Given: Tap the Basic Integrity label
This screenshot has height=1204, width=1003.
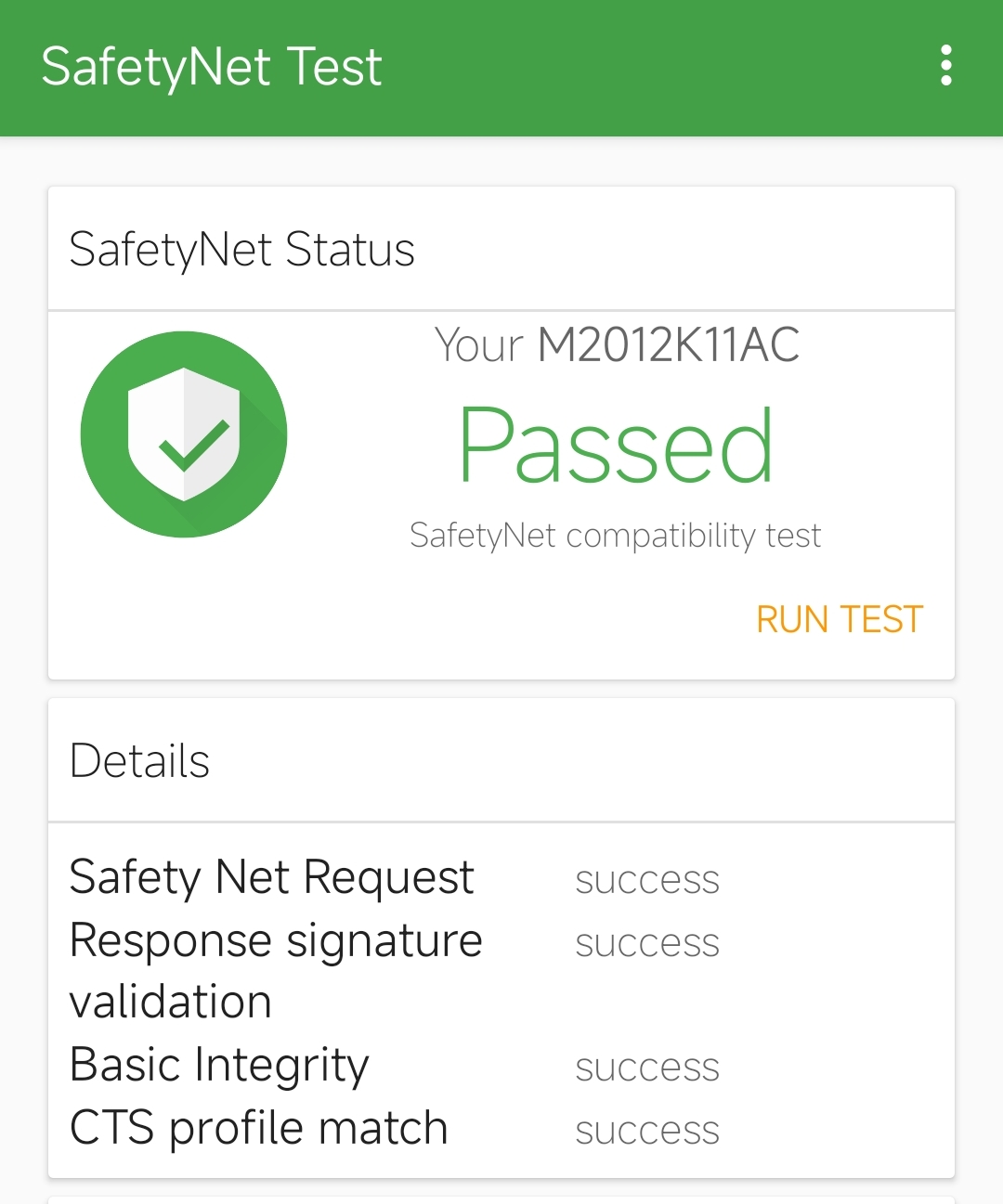Looking at the screenshot, I should [219, 1065].
